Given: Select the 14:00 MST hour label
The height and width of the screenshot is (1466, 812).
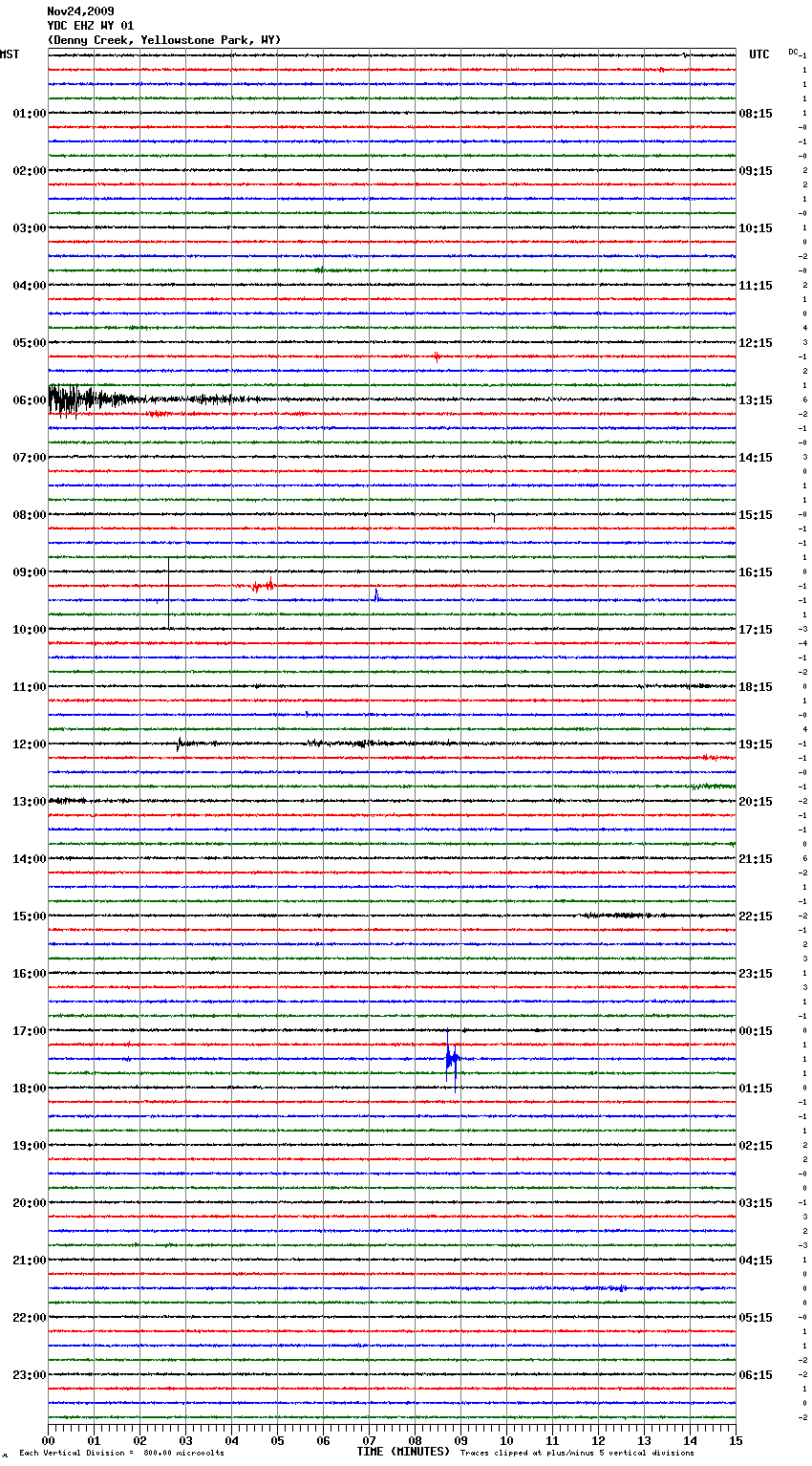Looking at the screenshot, I should click(x=30, y=859).
